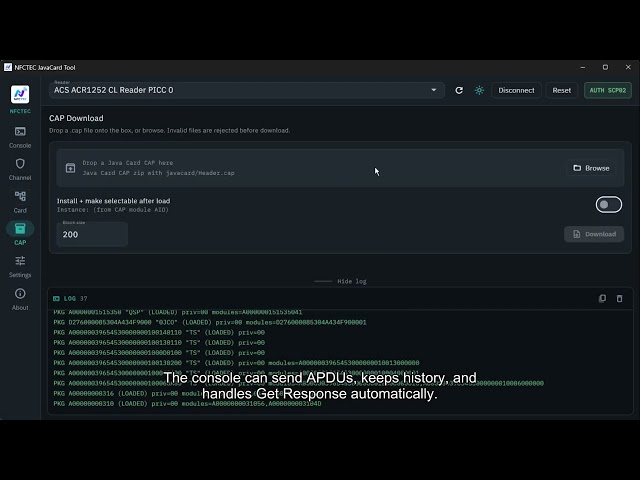Viewport: 640px width, 480px height.
Task: Open the Console section
Action: [x=20, y=137]
